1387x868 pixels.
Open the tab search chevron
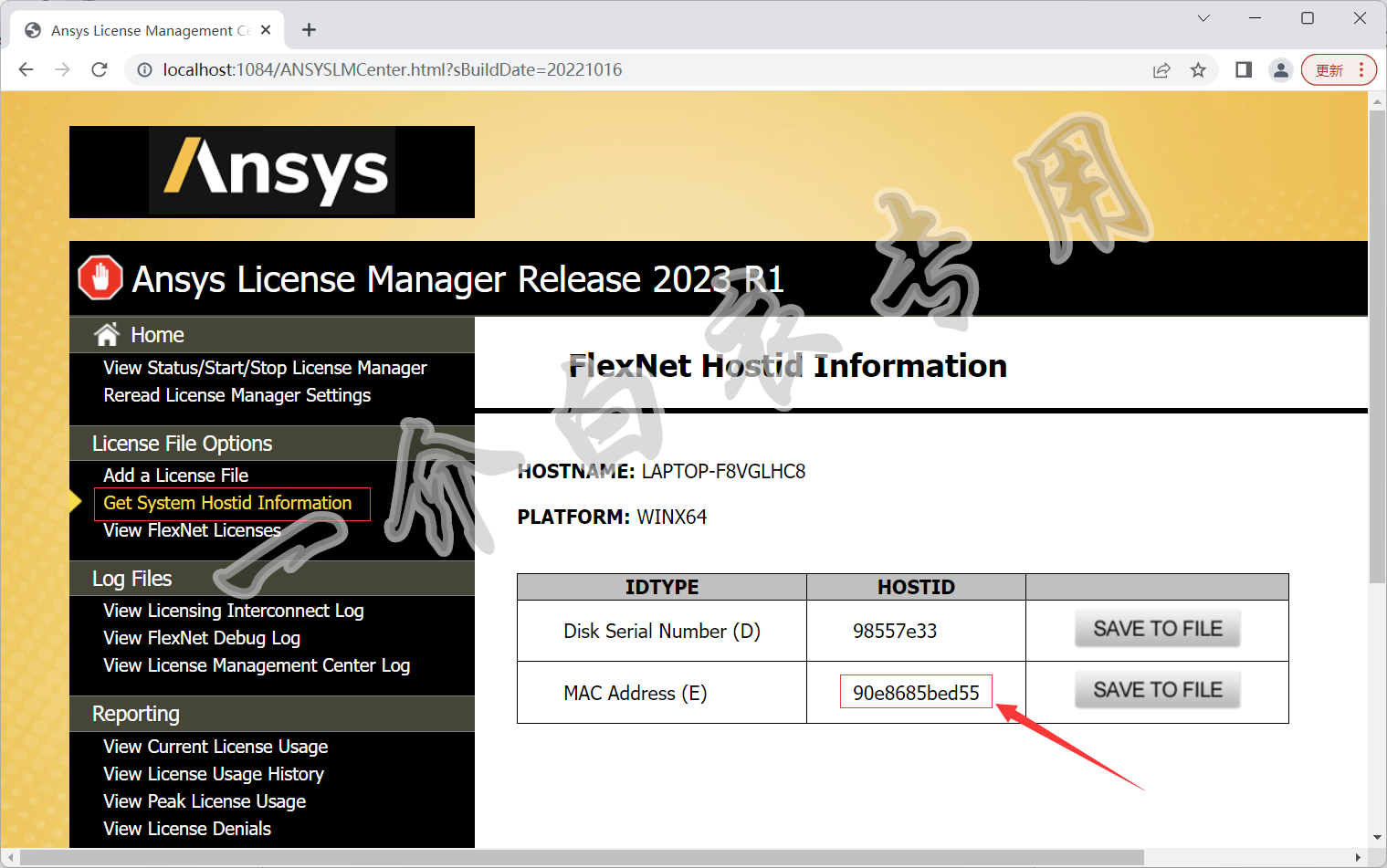(x=1203, y=18)
